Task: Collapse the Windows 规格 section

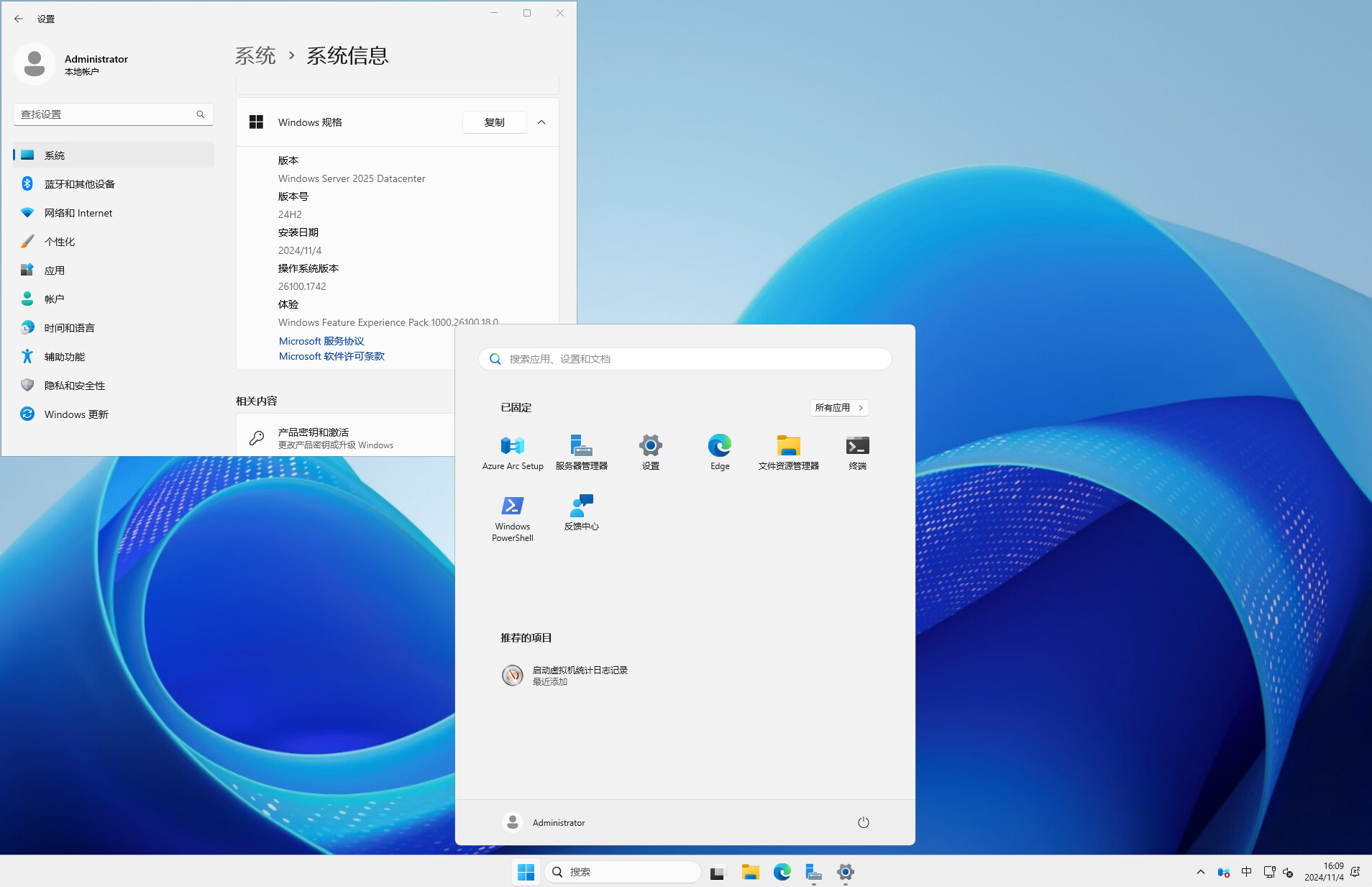Action: [541, 122]
